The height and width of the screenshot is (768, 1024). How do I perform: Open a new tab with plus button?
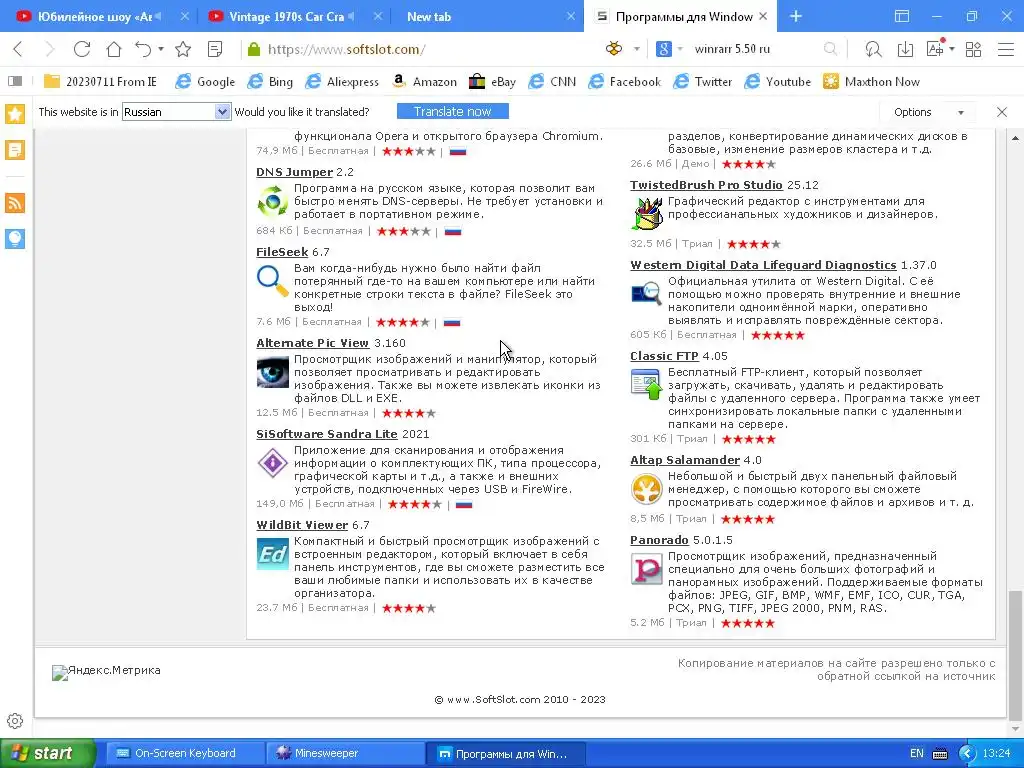coord(795,16)
